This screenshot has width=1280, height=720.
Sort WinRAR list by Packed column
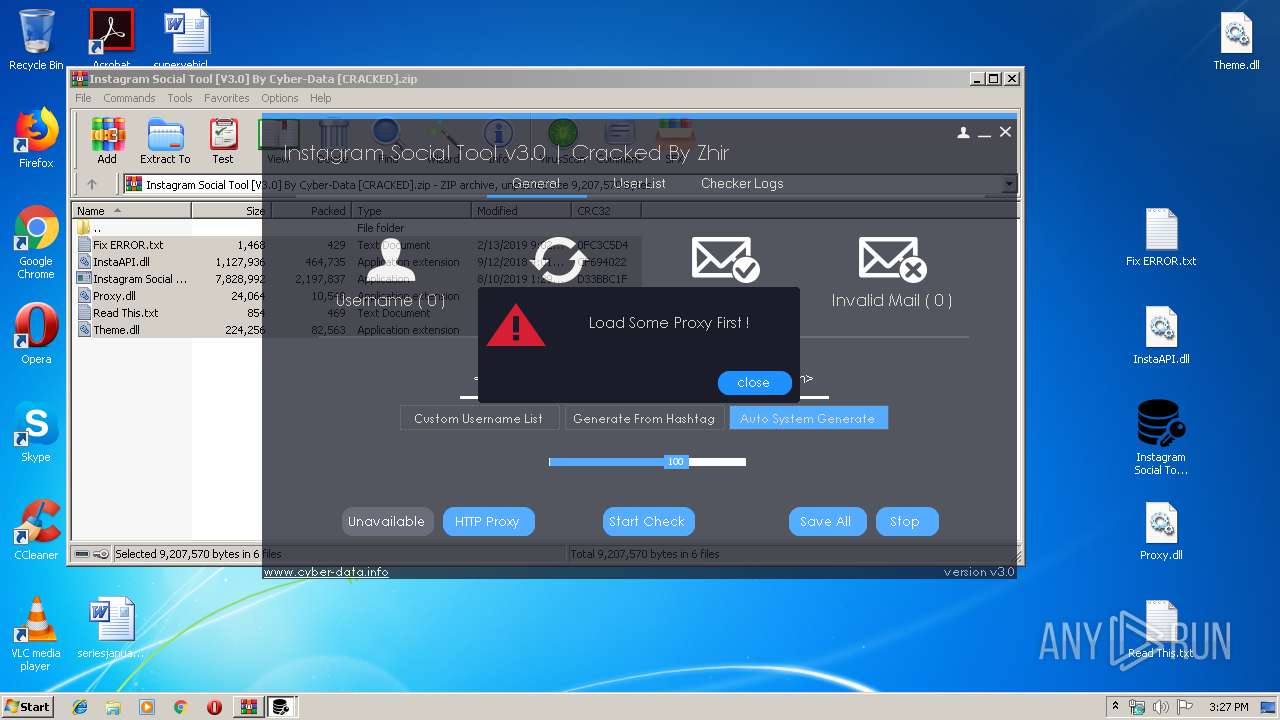(x=310, y=211)
